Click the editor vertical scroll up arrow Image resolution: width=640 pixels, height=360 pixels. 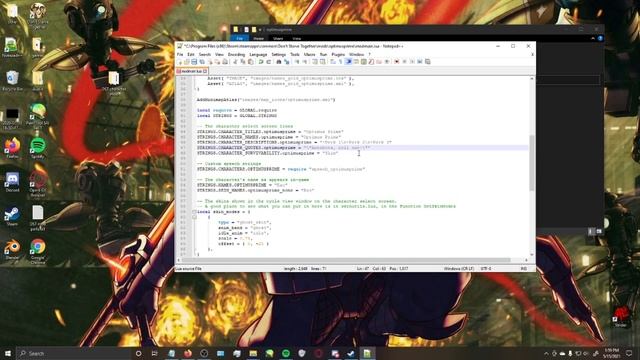[531, 78]
